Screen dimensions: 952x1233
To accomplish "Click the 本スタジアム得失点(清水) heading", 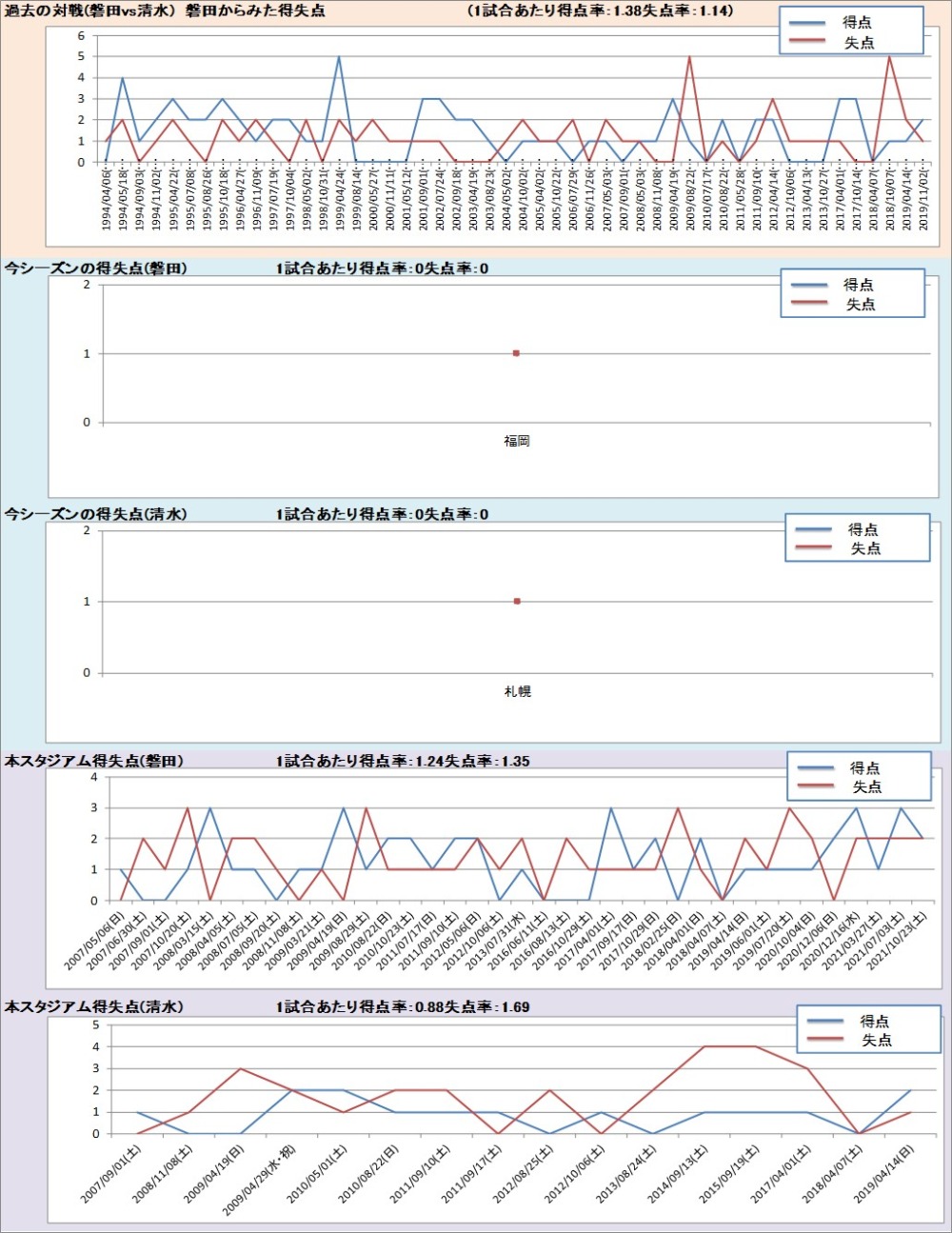I will 93,1006.
